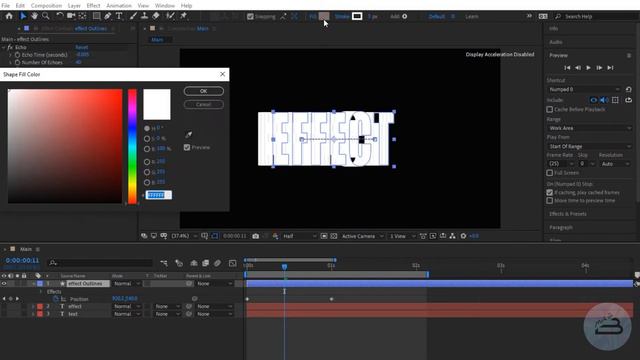
Task: Toggle Preview checkbox in color dialog
Action: click(187, 147)
